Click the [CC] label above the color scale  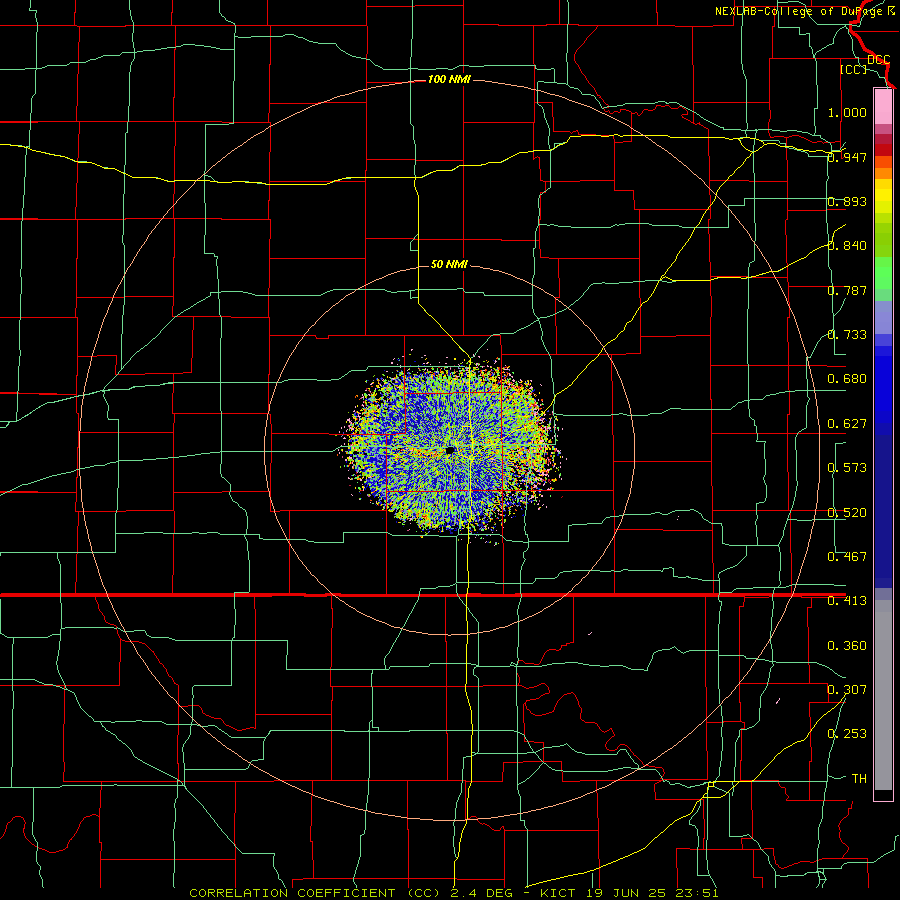coord(853,69)
